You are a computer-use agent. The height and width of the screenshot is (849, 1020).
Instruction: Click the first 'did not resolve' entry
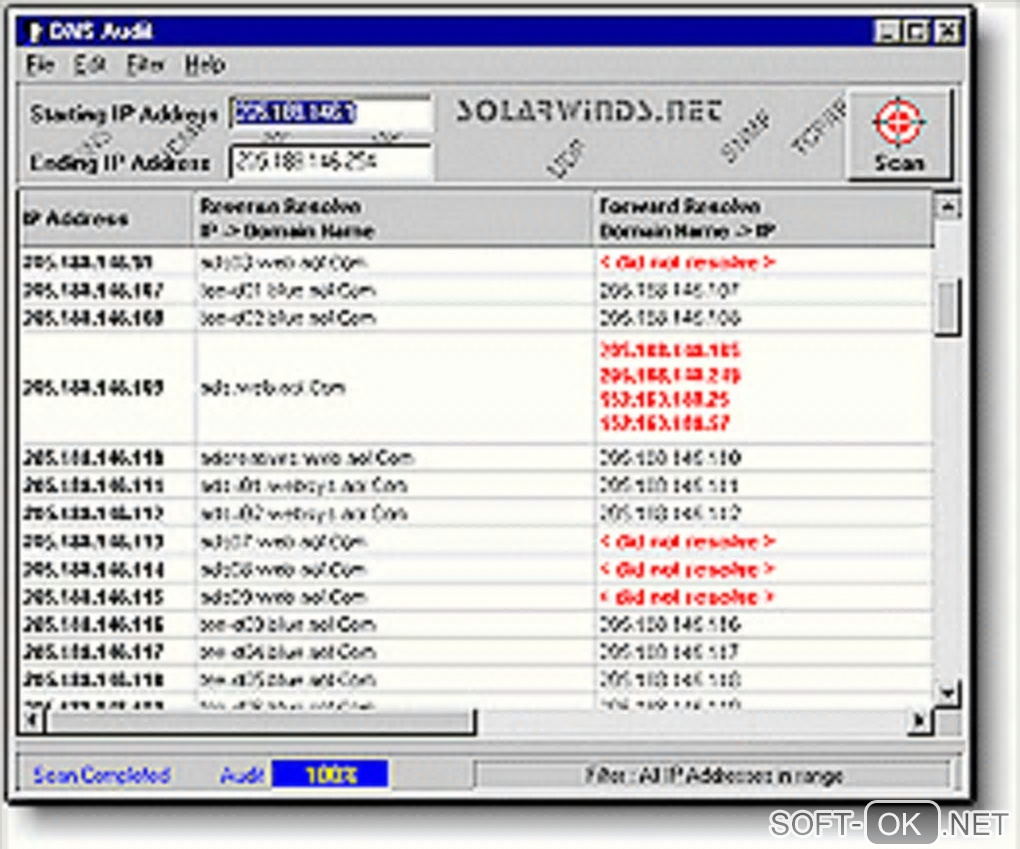click(x=687, y=263)
